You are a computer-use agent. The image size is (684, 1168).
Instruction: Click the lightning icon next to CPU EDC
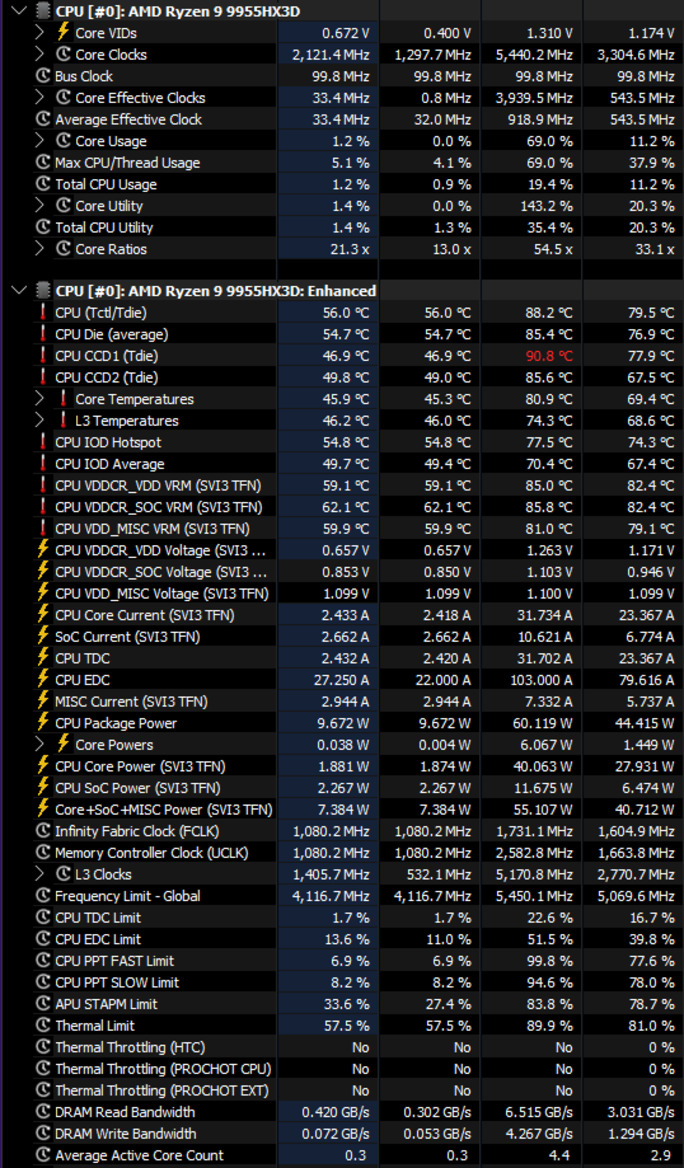click(43, 680)
